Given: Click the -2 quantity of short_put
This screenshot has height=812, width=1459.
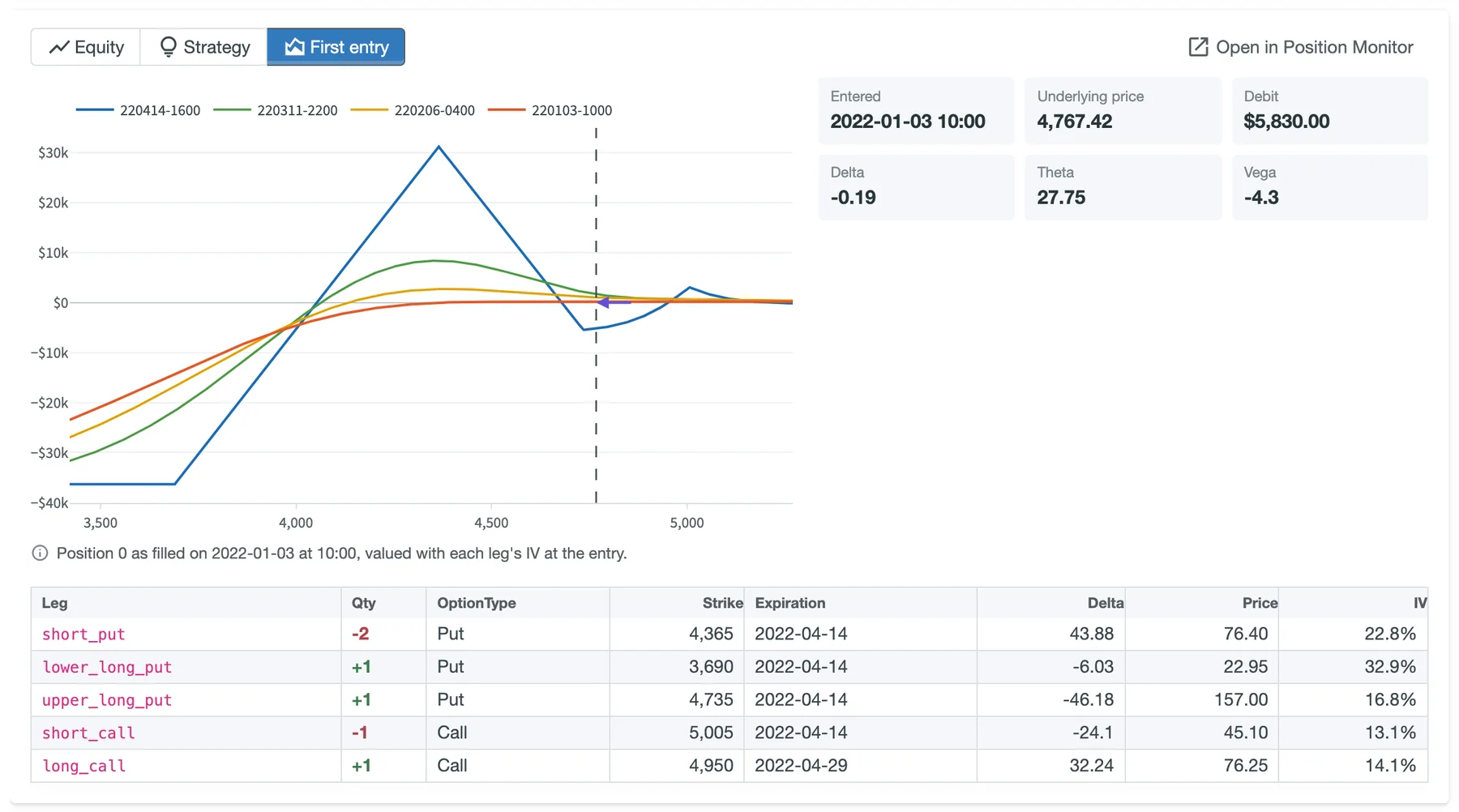Looking at the screenshot, I should [360, 634].
